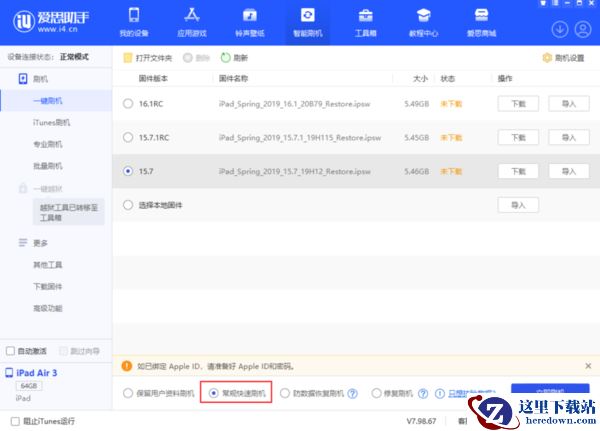Toggle the 自动激活 checkbox
This screenshot has height=431, width=600.
coord(10,351)
